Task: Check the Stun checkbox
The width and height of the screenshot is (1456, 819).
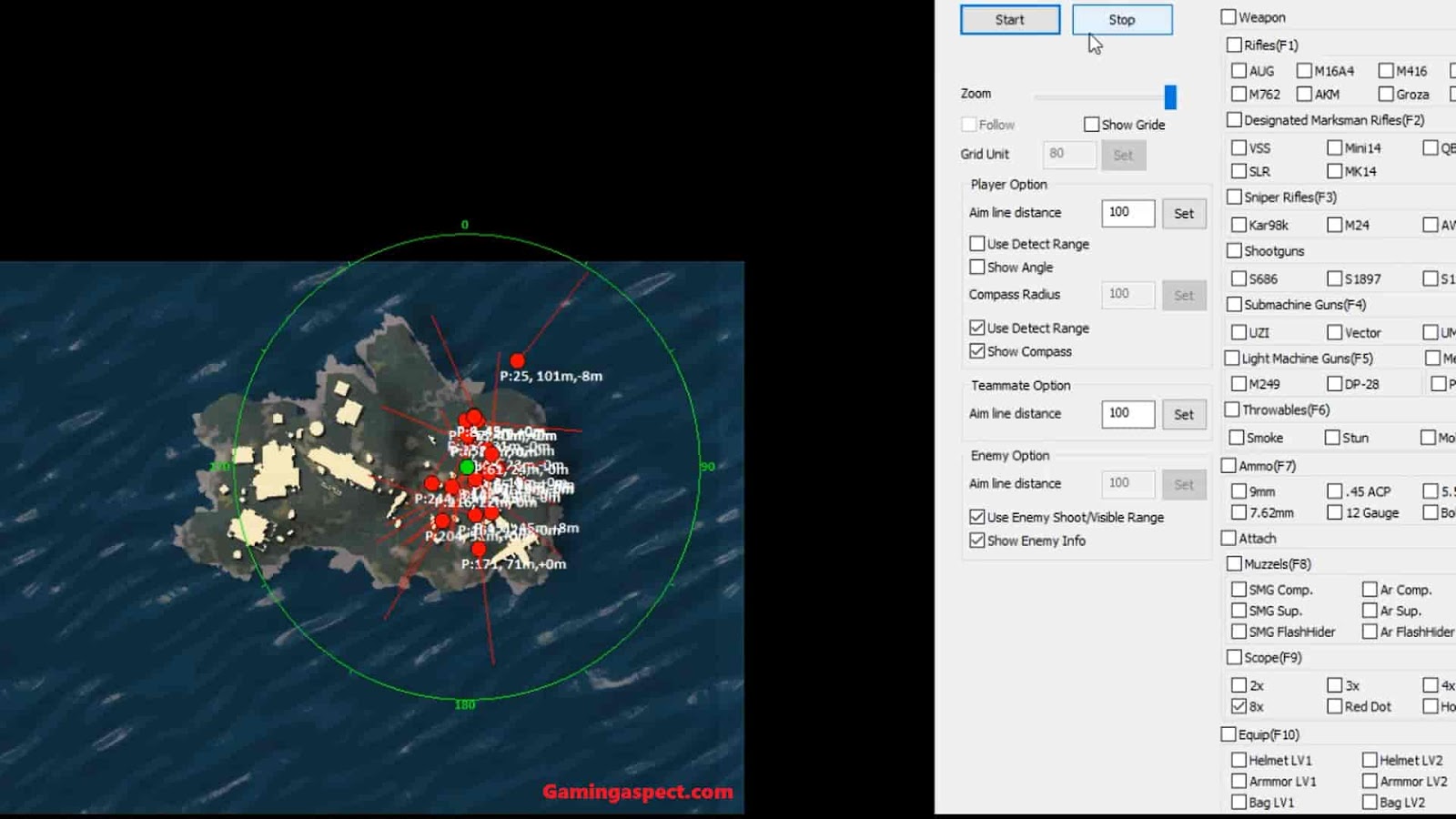Action: coord(1333,438)
